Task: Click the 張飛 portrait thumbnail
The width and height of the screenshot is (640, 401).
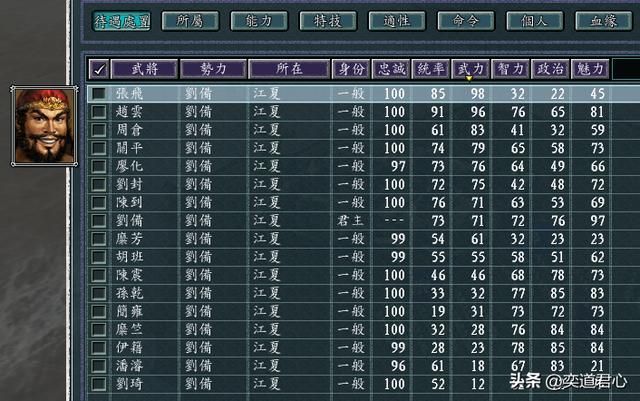Action: click(x=44, y=126)
